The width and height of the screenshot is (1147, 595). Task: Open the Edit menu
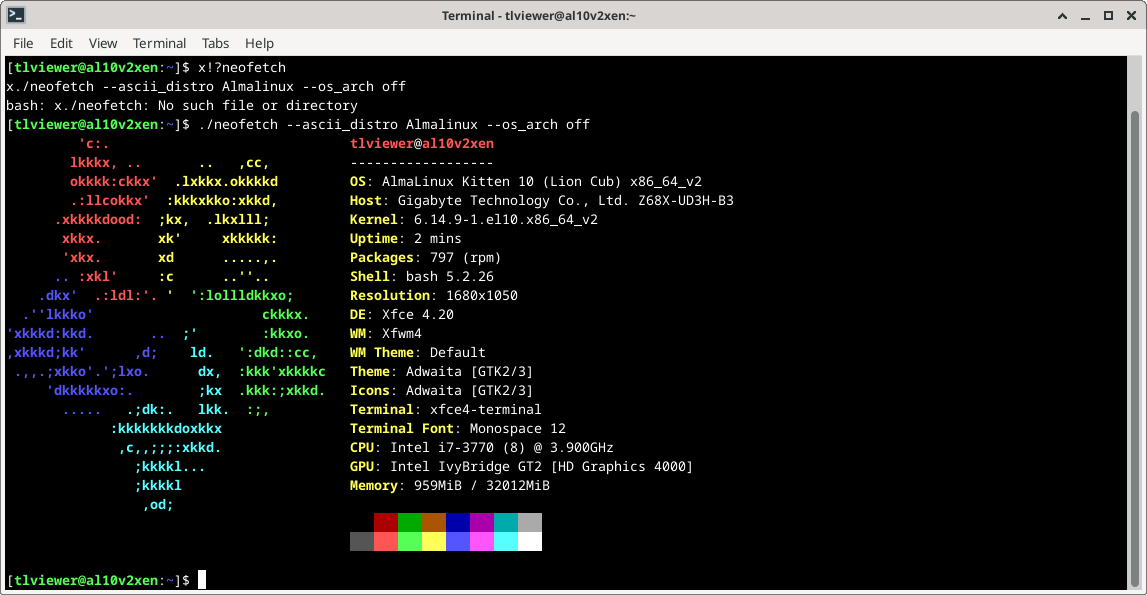pyautogui.click(x=61, y=43)
